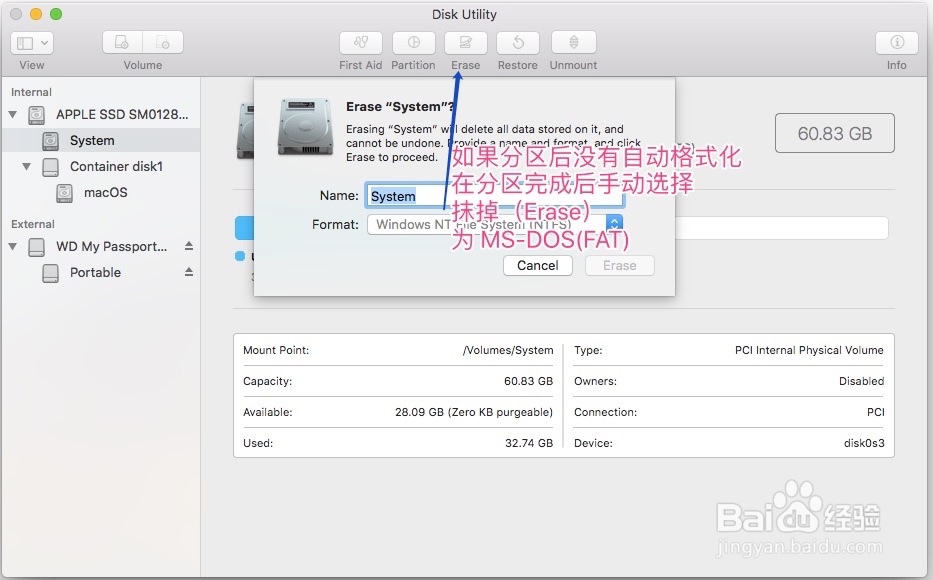
Task: Click the PCI Internal Physical Volume type
Action: [809, 350]
